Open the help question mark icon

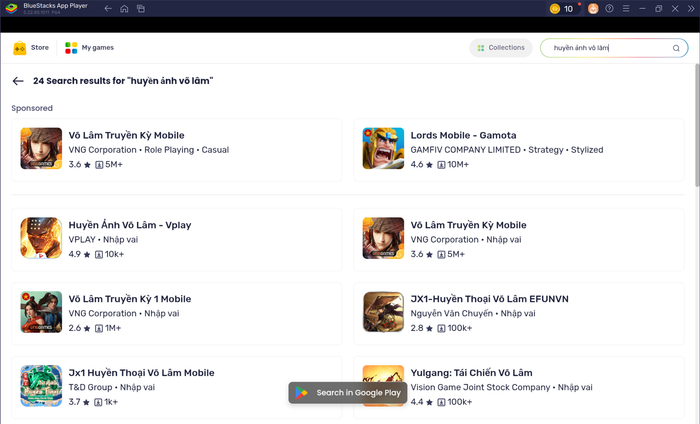click(609, 8)
